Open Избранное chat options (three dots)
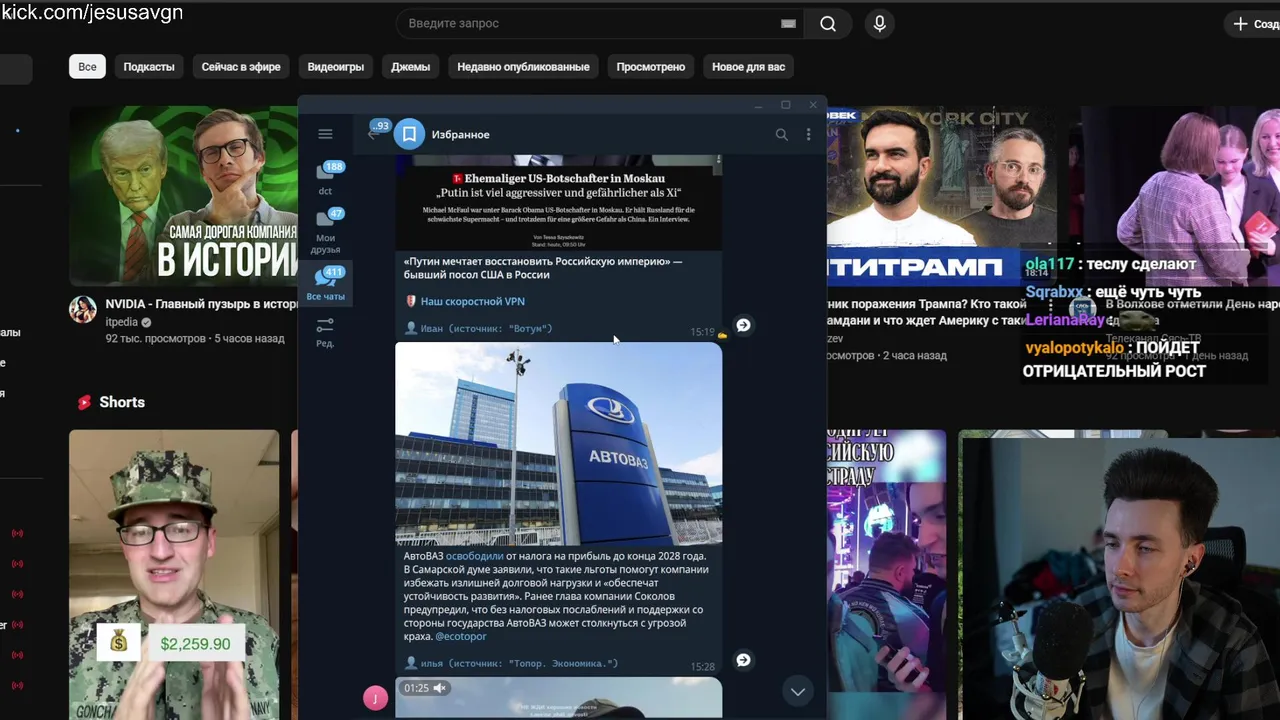This screenshot has height=720, width=1280. point(808,134)
